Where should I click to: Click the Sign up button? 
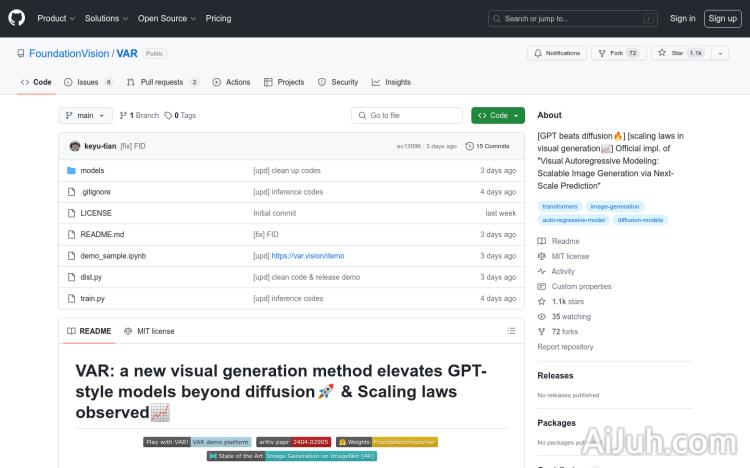click(x=721, y=18)
